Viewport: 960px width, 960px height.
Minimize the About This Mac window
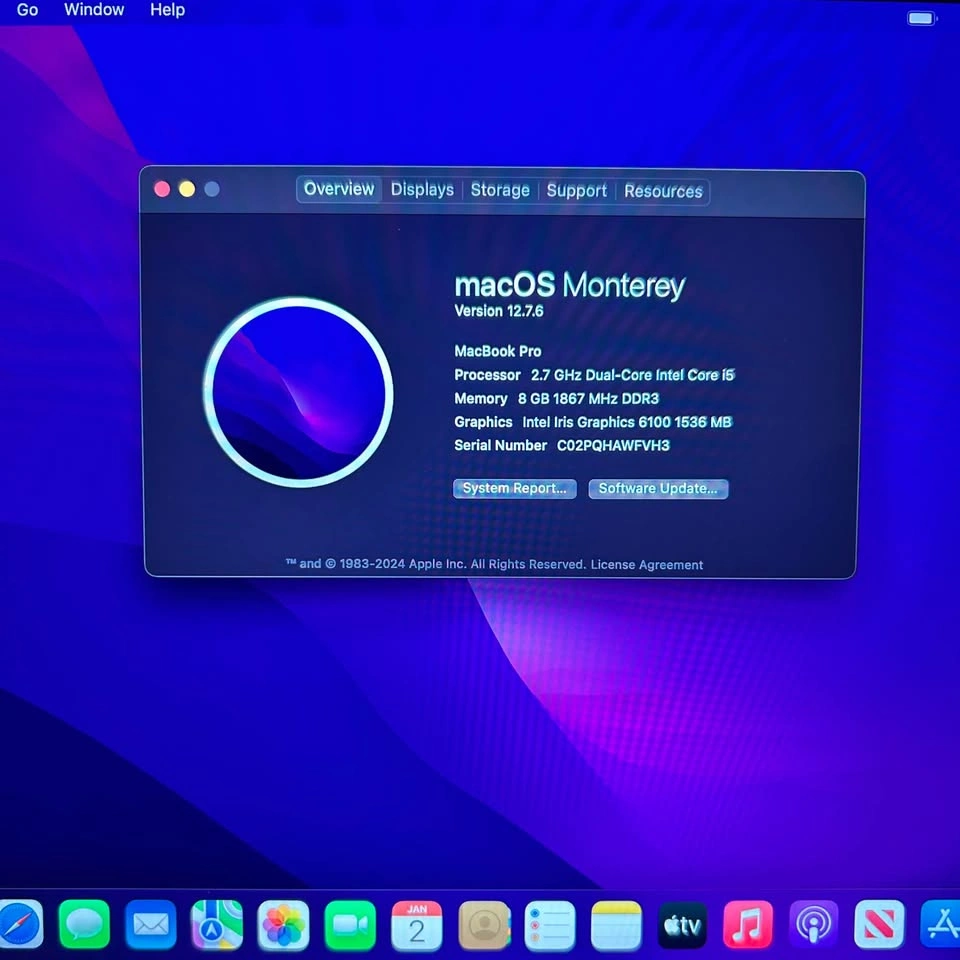coord(187,189)
